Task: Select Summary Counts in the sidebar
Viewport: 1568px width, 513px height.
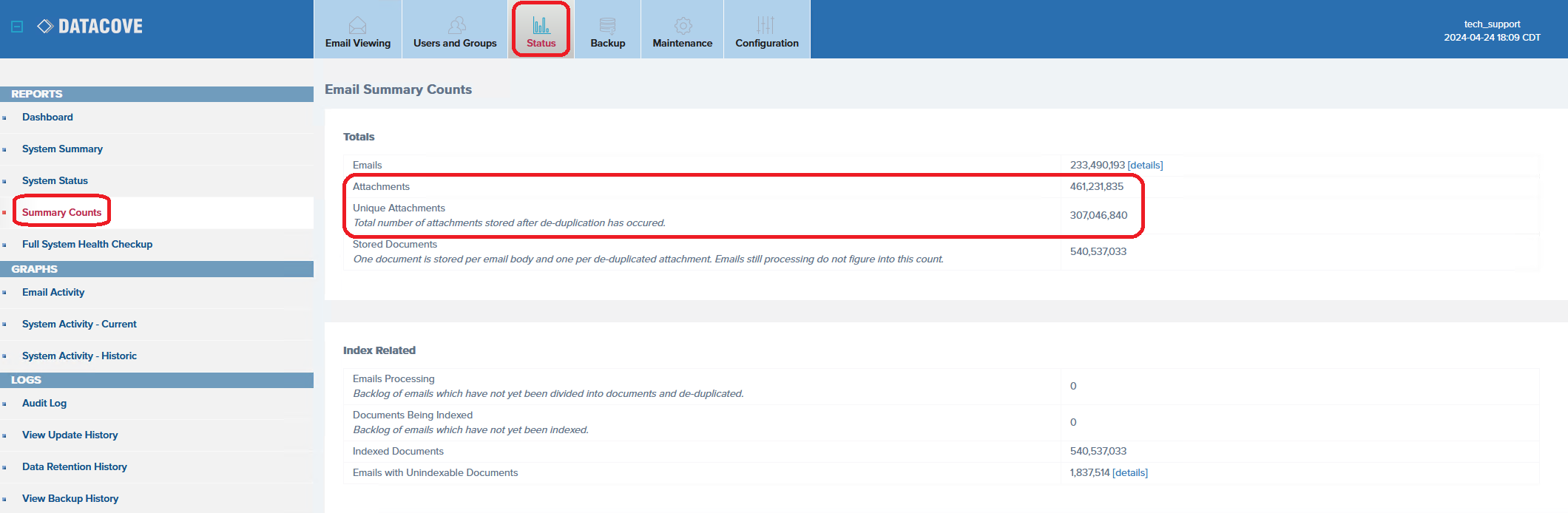Action: (x=61, y=212)
